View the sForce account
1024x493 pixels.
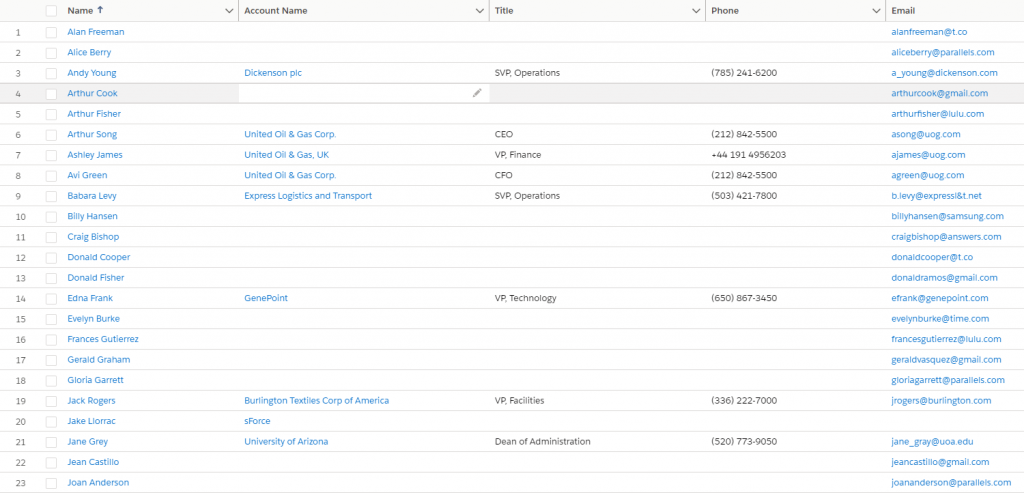257,421
